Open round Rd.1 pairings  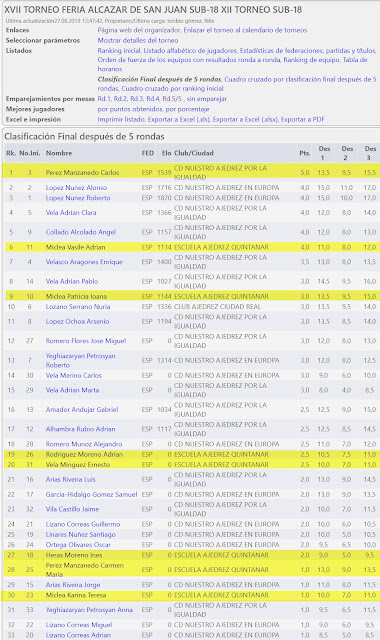[x=104, y=99]
